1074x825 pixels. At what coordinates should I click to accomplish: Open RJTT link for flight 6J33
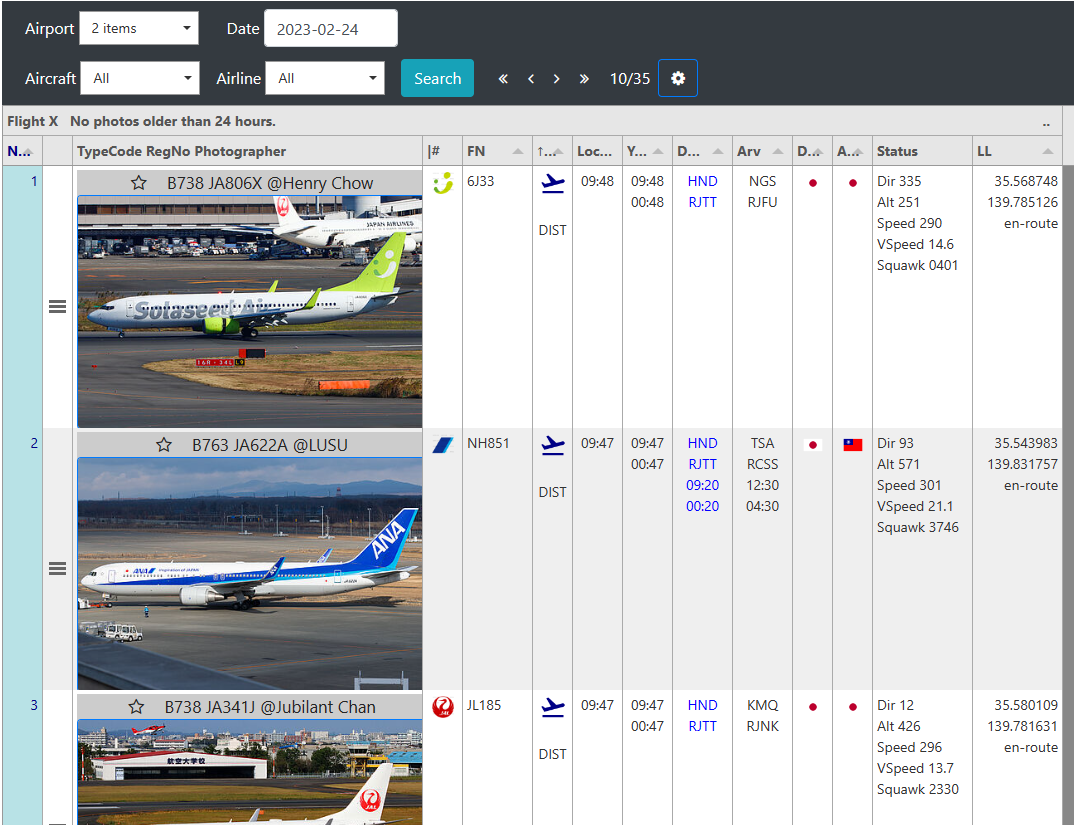(x=702, y=202)
